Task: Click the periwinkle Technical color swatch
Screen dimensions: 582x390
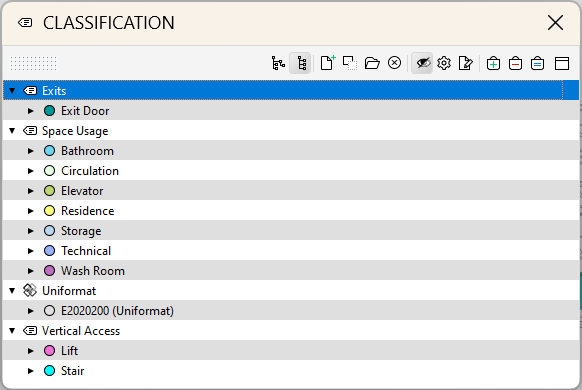Action: pos(49,251)
